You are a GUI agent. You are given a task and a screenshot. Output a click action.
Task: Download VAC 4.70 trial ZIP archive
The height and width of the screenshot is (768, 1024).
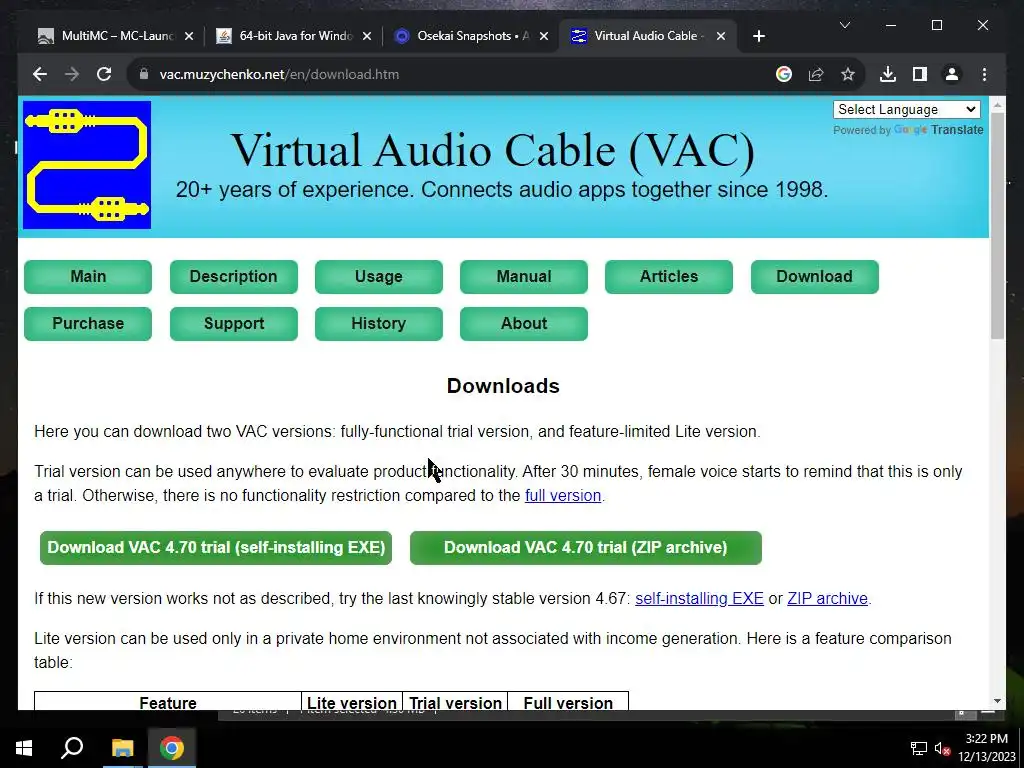585,547
